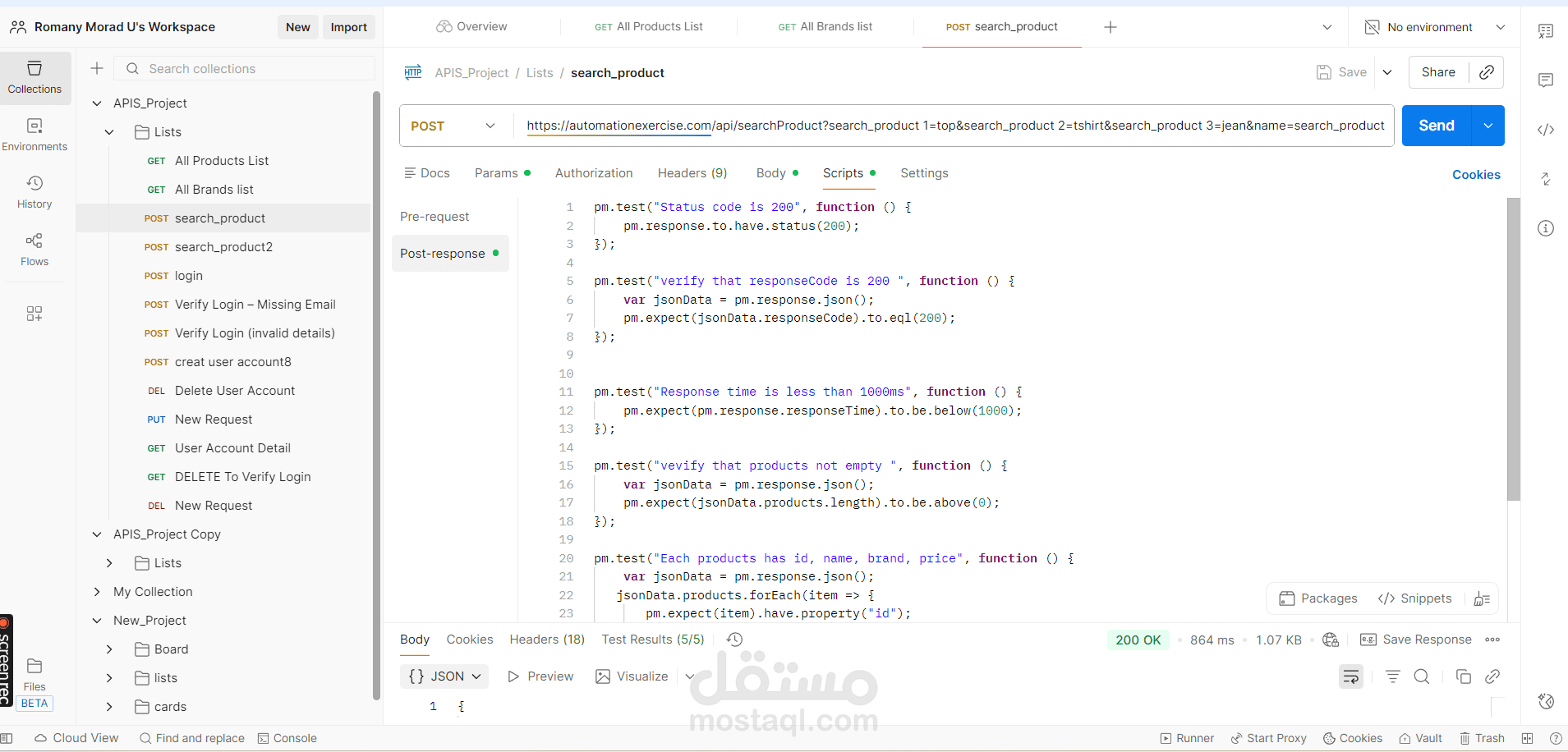Switch to the All Brands list tab

point(825,27)
